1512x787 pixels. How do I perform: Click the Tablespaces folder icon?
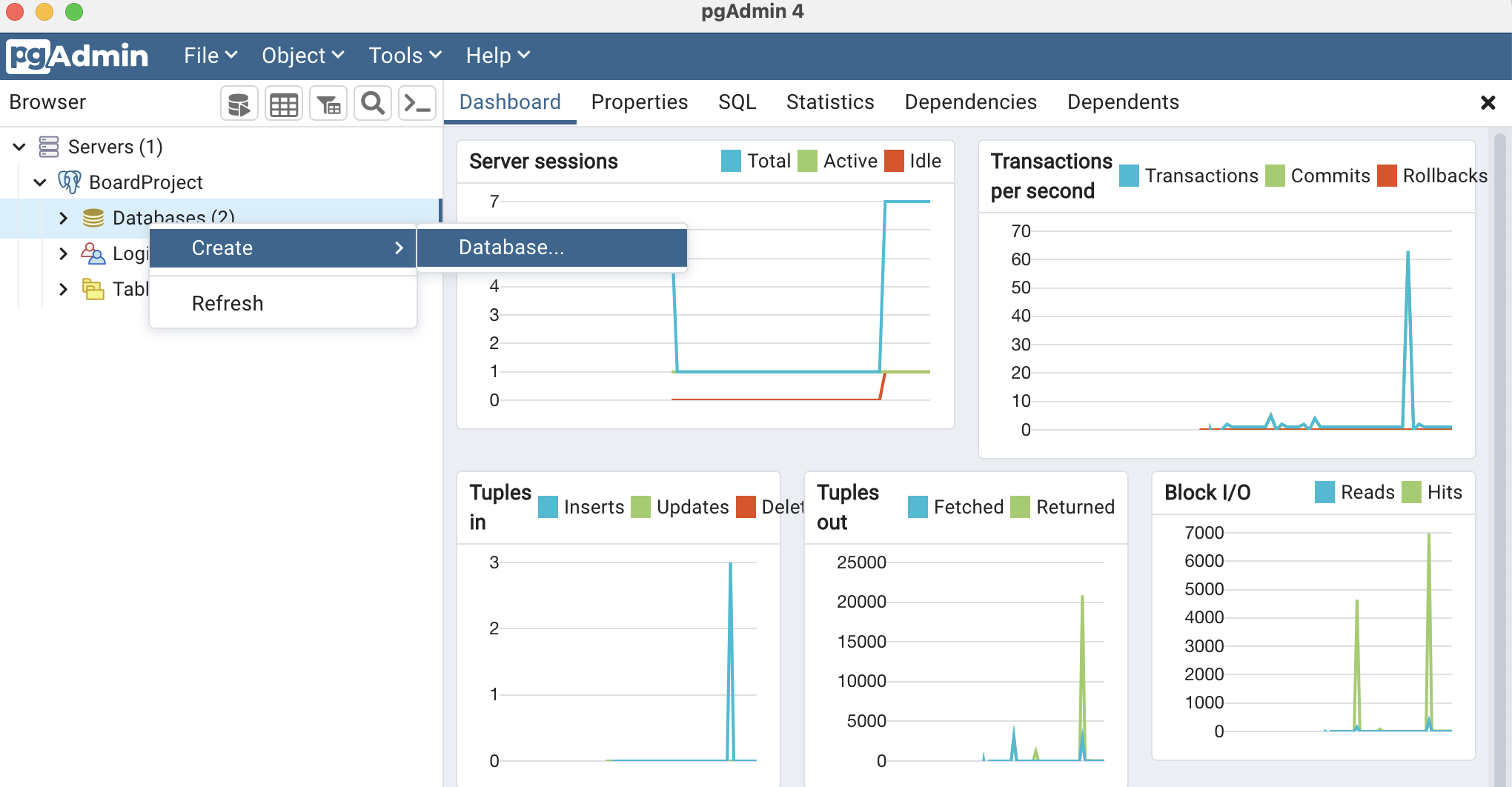pyautogui.click(x=93, y=289)
